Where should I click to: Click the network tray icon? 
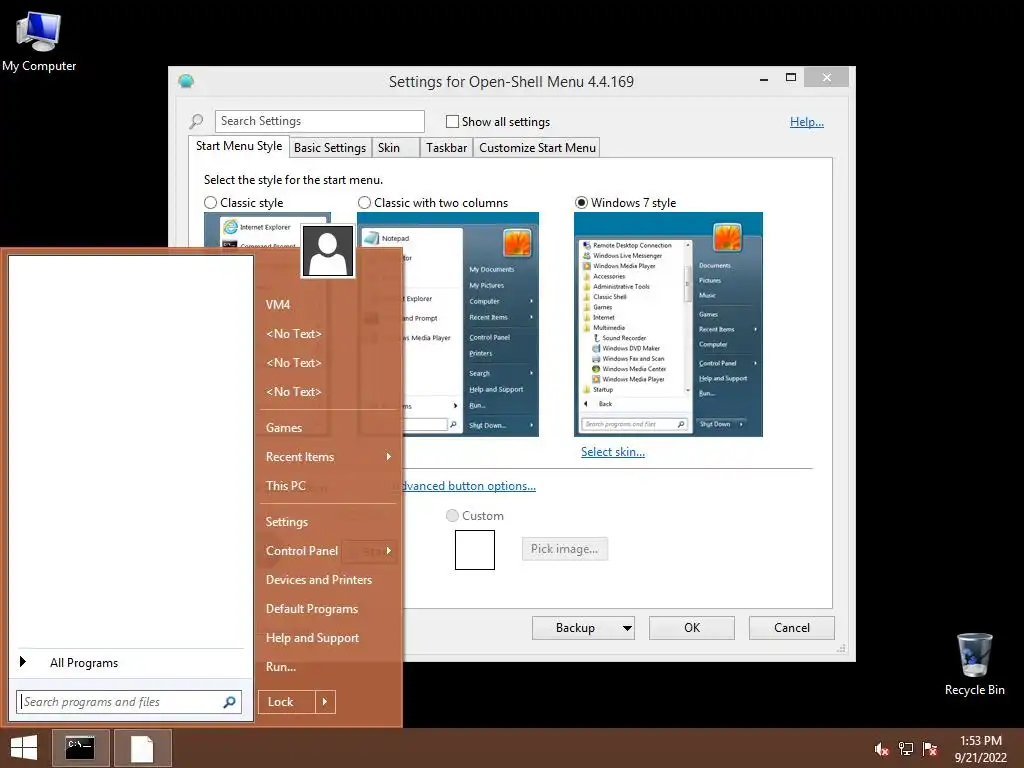[906, 749]
